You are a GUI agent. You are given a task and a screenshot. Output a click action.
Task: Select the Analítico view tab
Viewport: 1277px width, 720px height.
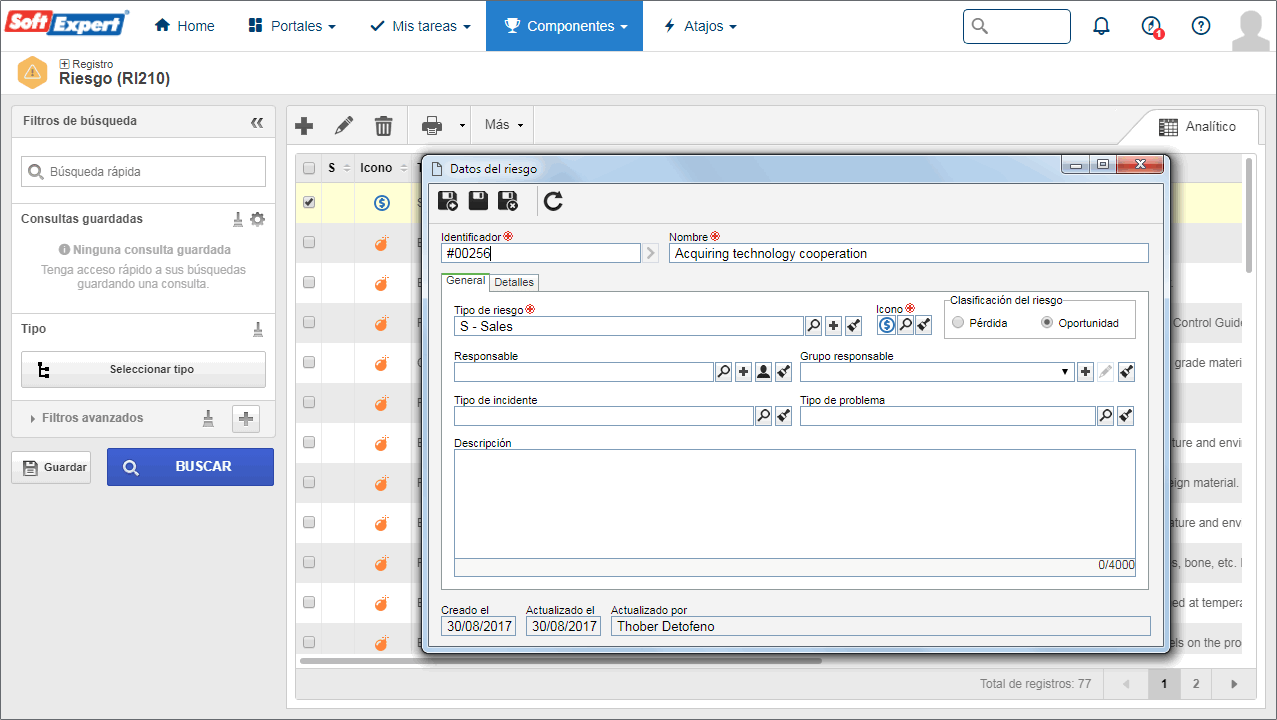(x=1198, y=127)
